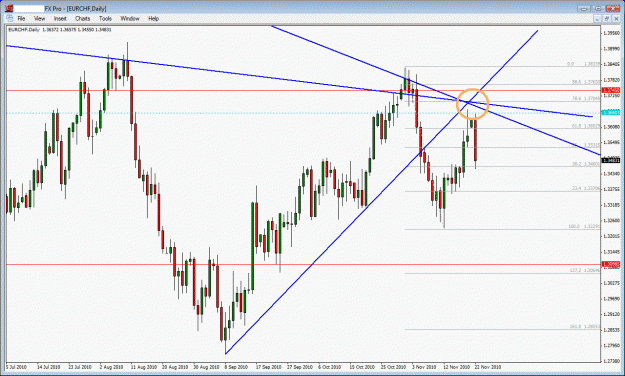Image resolution: width=625 pixels, height=376 pixels.
Task: Click the 1.29690 price axis label
Action: (611, 299)
